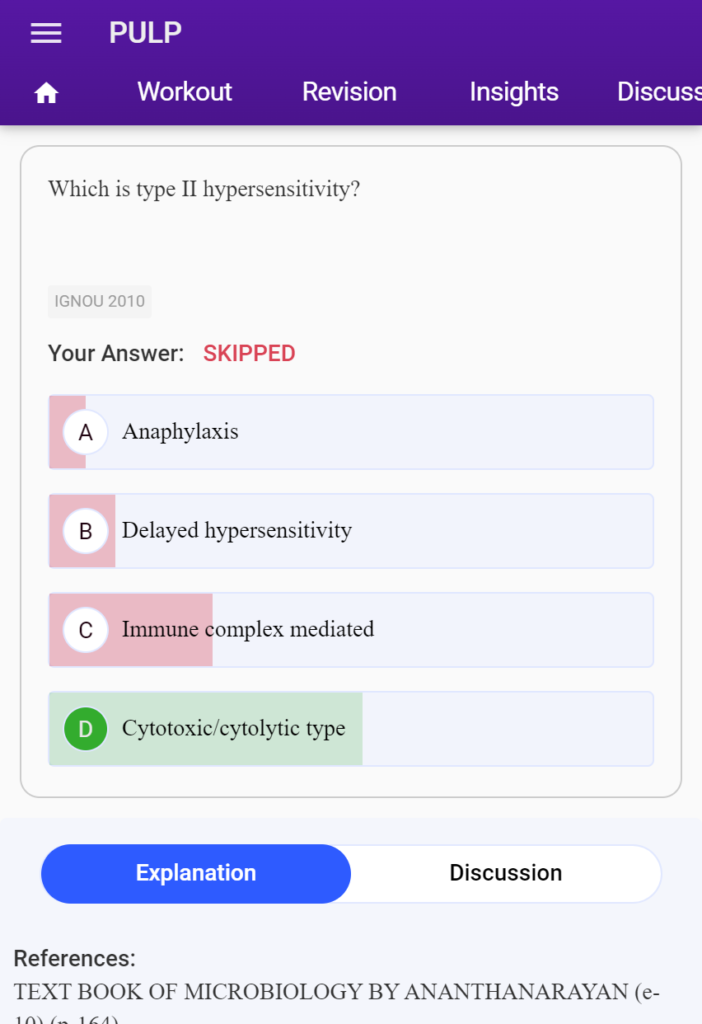Choose the Immune complex mediated option
This screenshot has width=702, height=1024.
click(351, 630)
